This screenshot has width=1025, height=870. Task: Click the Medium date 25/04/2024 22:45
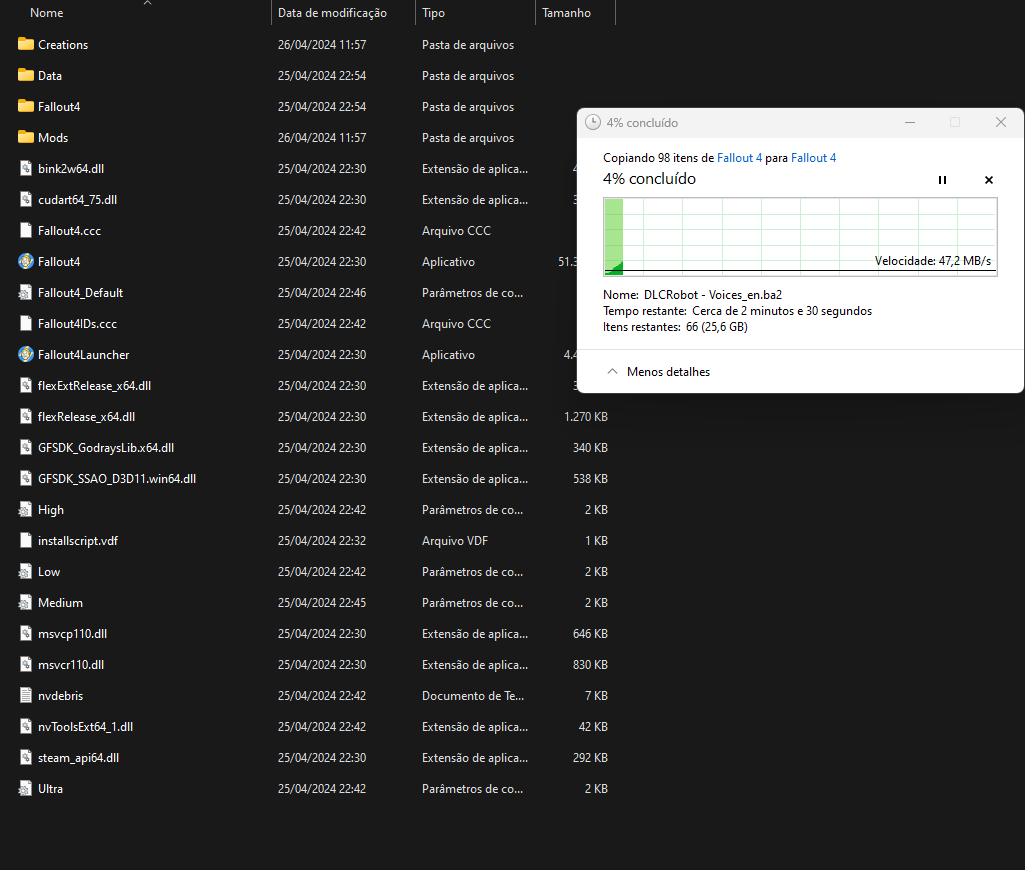click(322, 603)
